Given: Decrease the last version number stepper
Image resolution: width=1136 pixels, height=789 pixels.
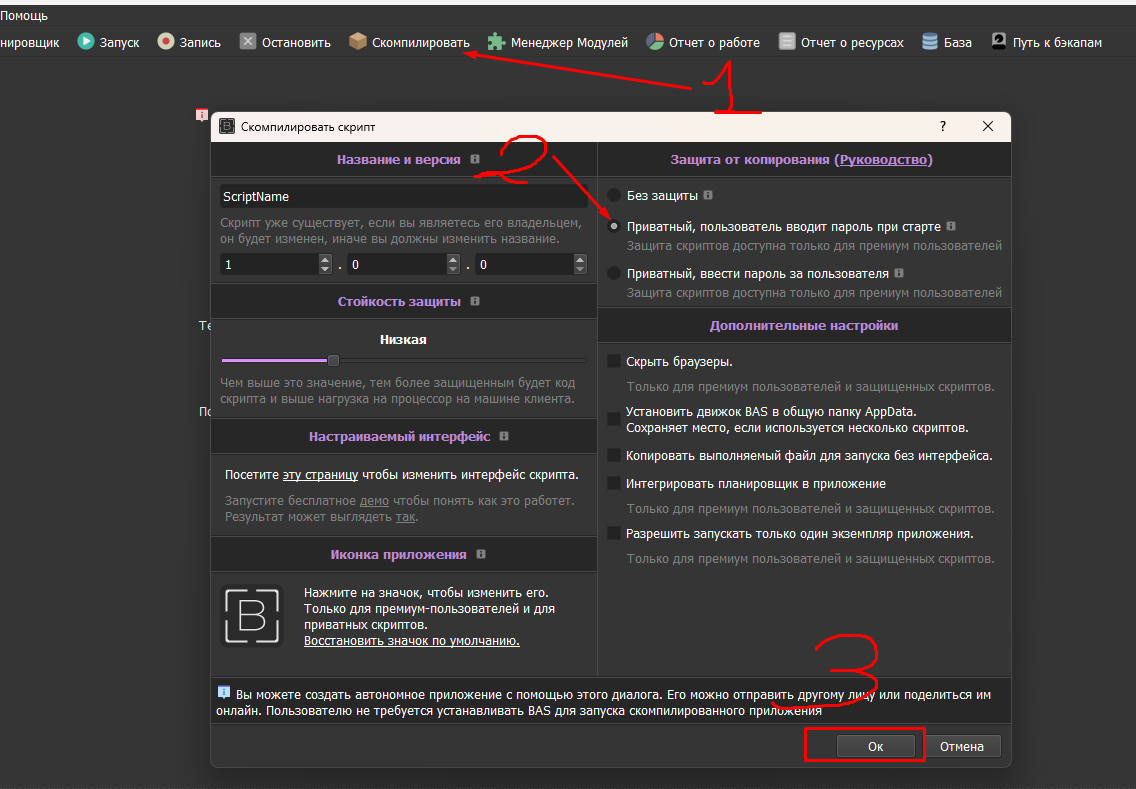Looking at the screenshot, I should click(x=580, y=269).
